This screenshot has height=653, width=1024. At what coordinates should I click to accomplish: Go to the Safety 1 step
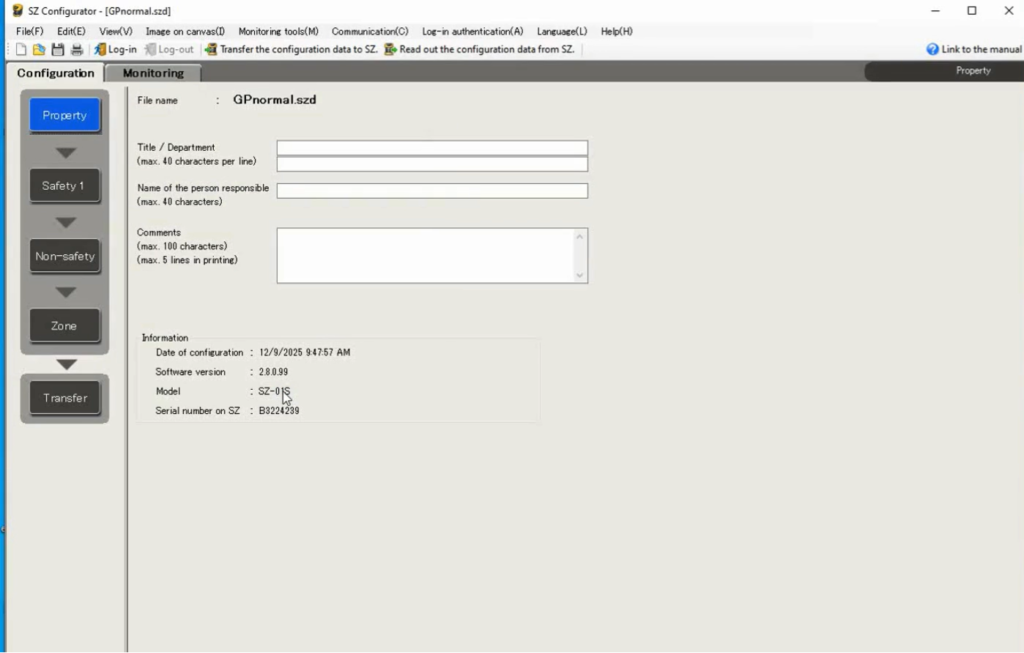coord(64,186)
